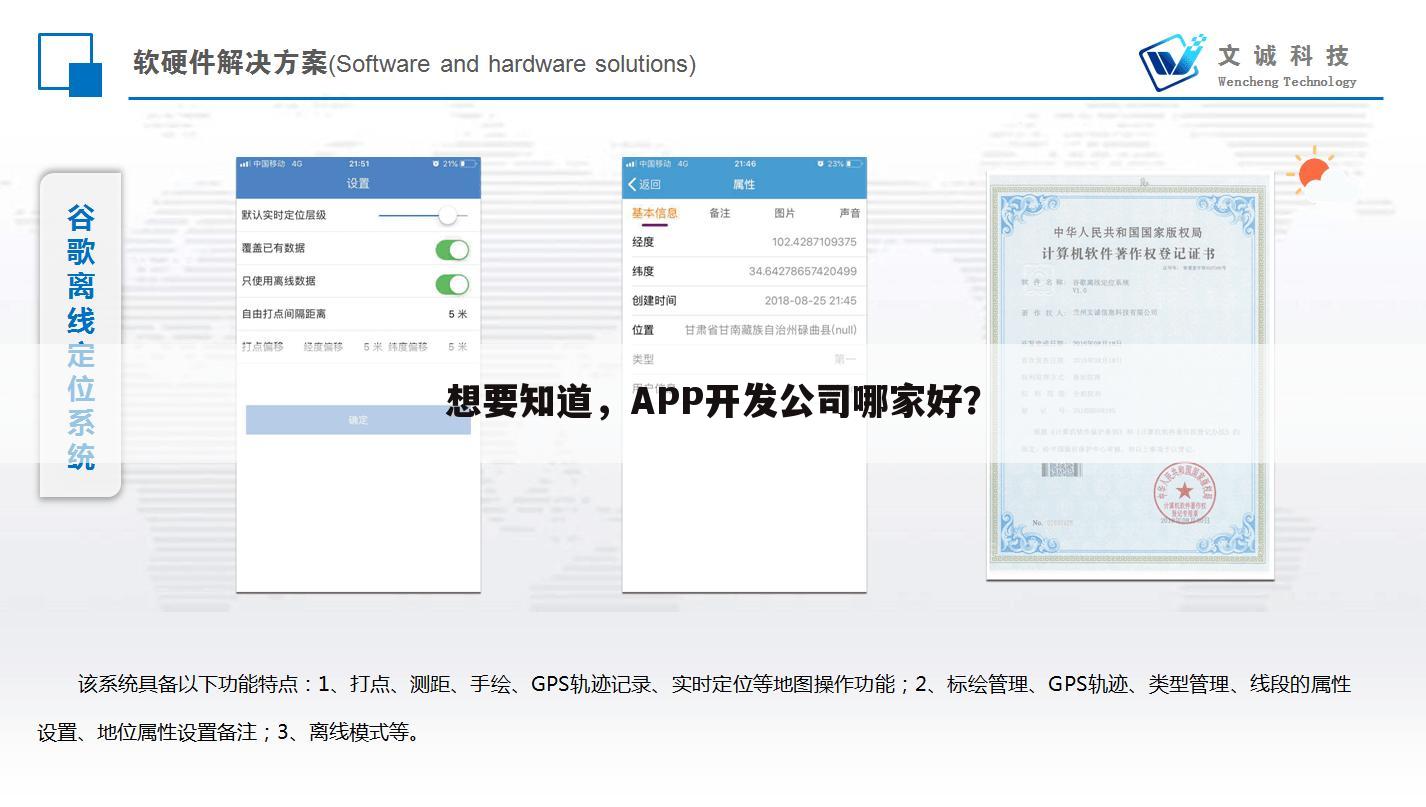Click the 打点偏移 label in settings
This screenshot has height=807, width=1426.
pos(262,347)
